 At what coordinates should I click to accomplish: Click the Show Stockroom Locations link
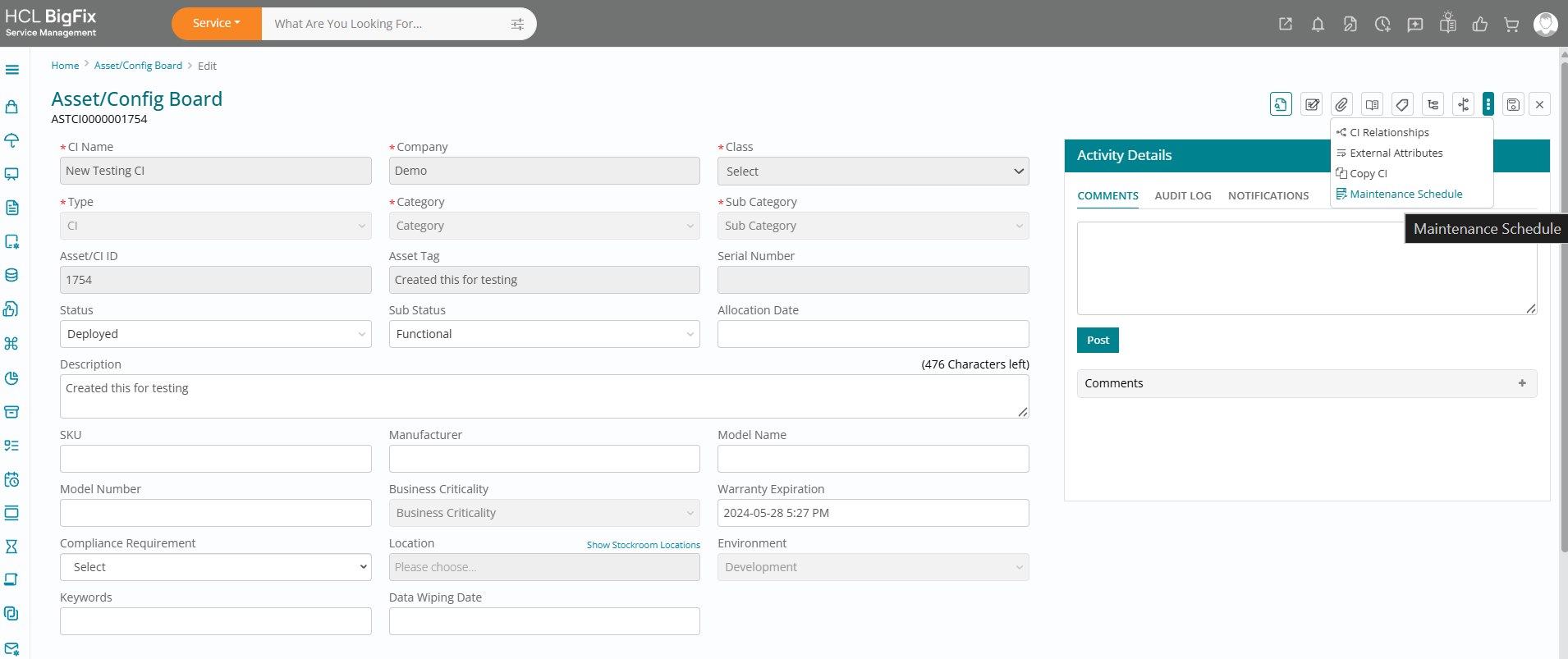(643, 545)
